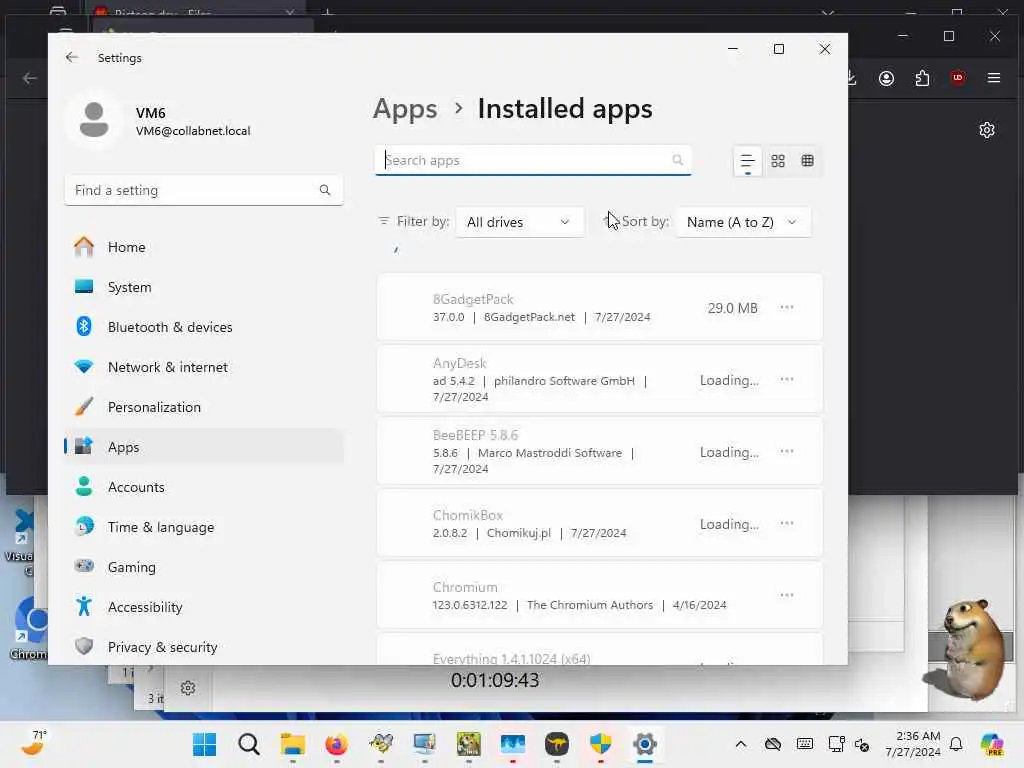
Task: Click the Find a setting search icon
Action: point(325,190)
